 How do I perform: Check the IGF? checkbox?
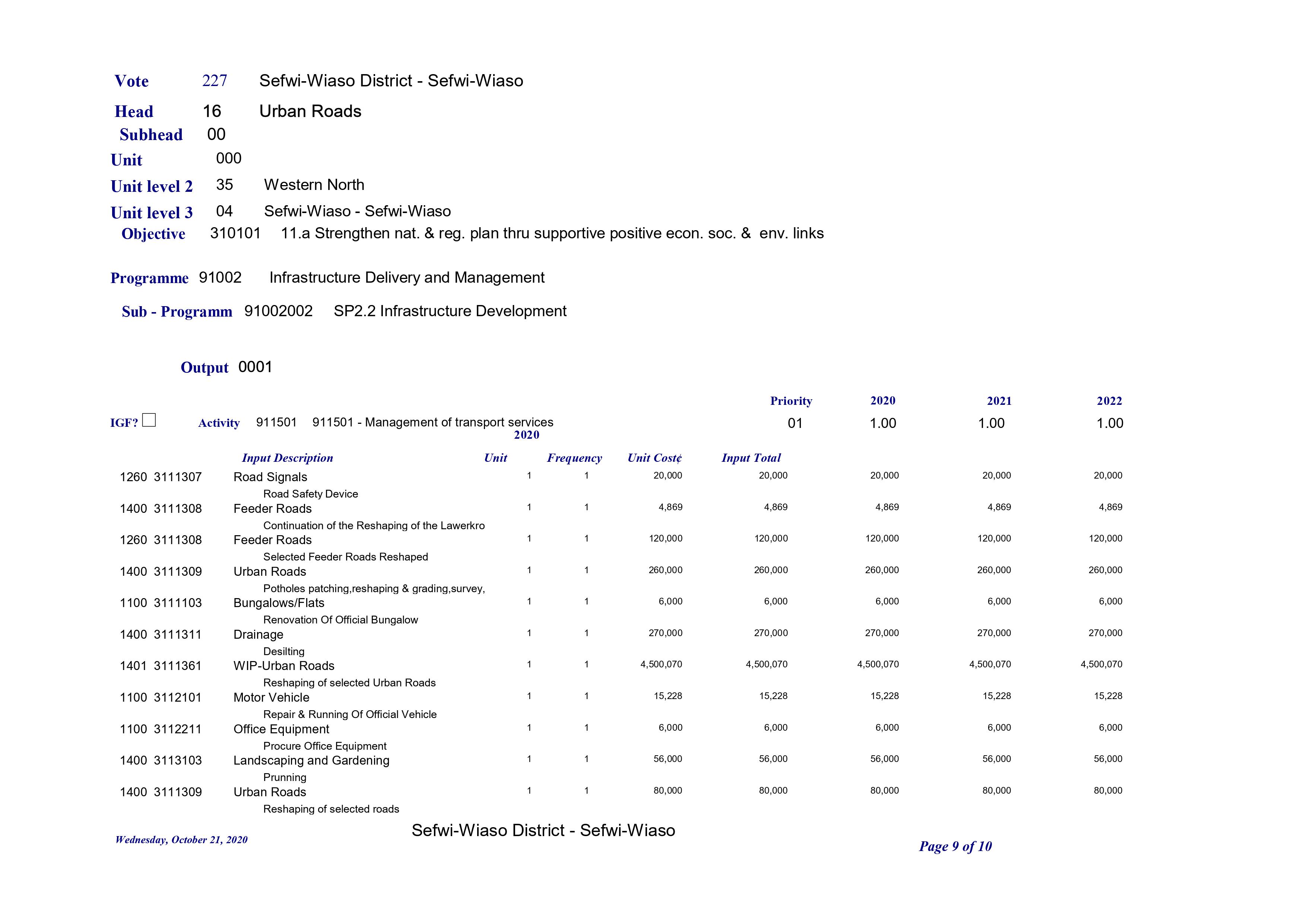click(149, 420)
